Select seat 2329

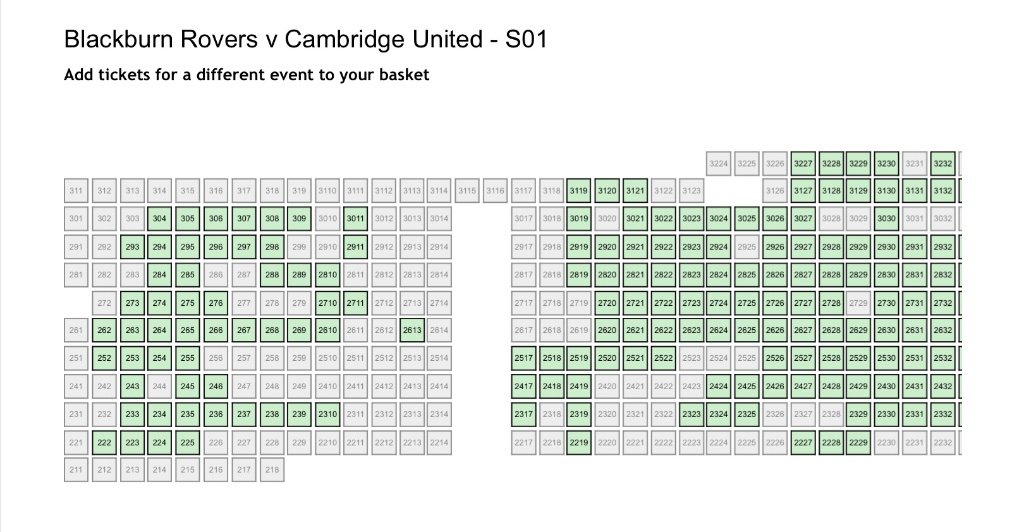pyautogui.click(x=858, y=414)
